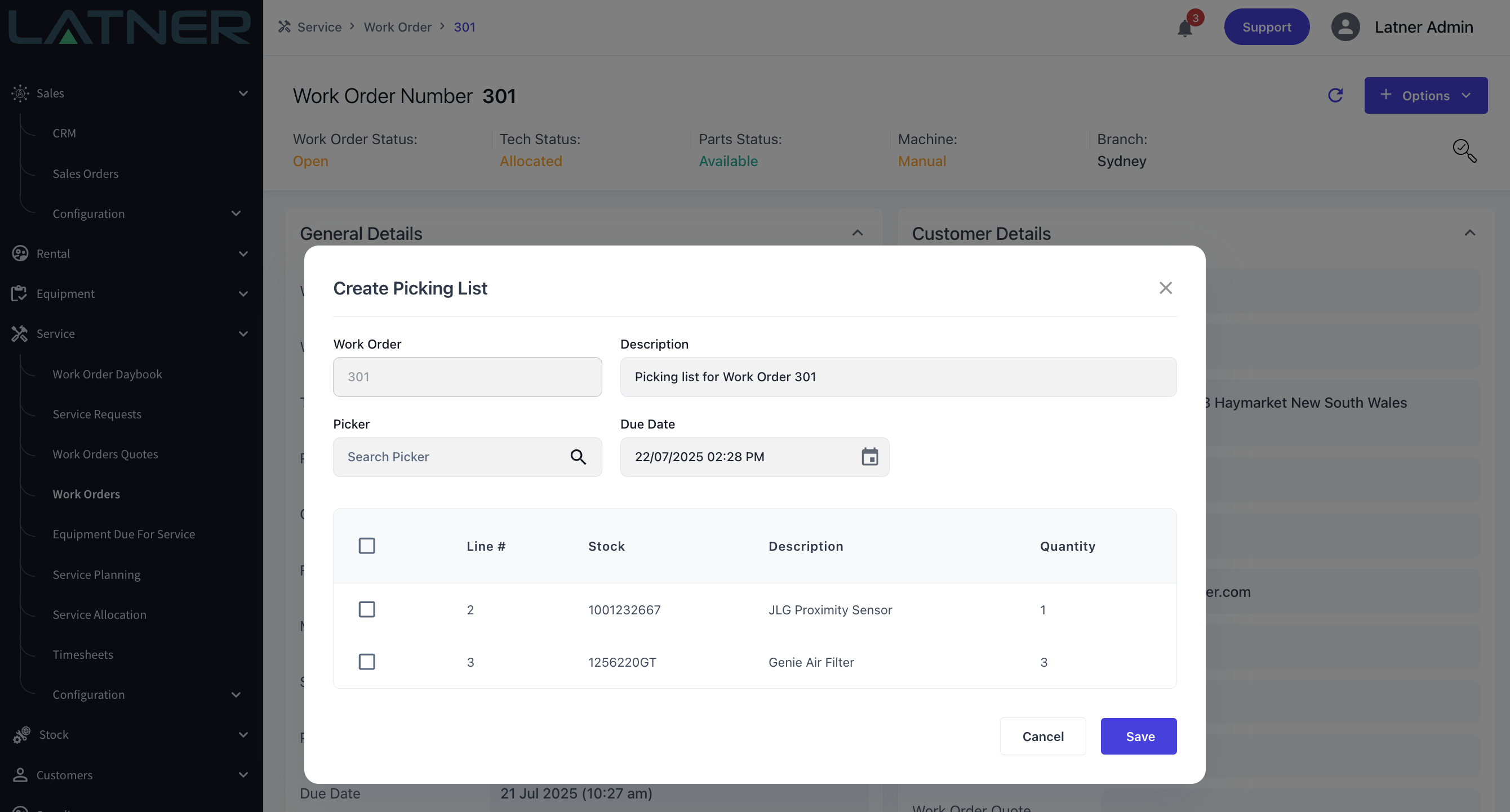Image resolution: width=1510 pixels, height=812 pixels.
Task: Collapse the General Details section
Action: [857, 233]
